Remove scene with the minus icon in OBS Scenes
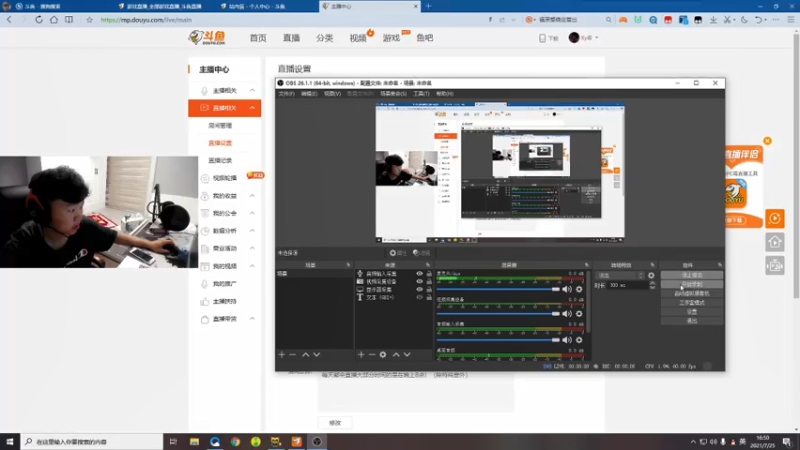The image size is (800, 450). pos(292,355)
